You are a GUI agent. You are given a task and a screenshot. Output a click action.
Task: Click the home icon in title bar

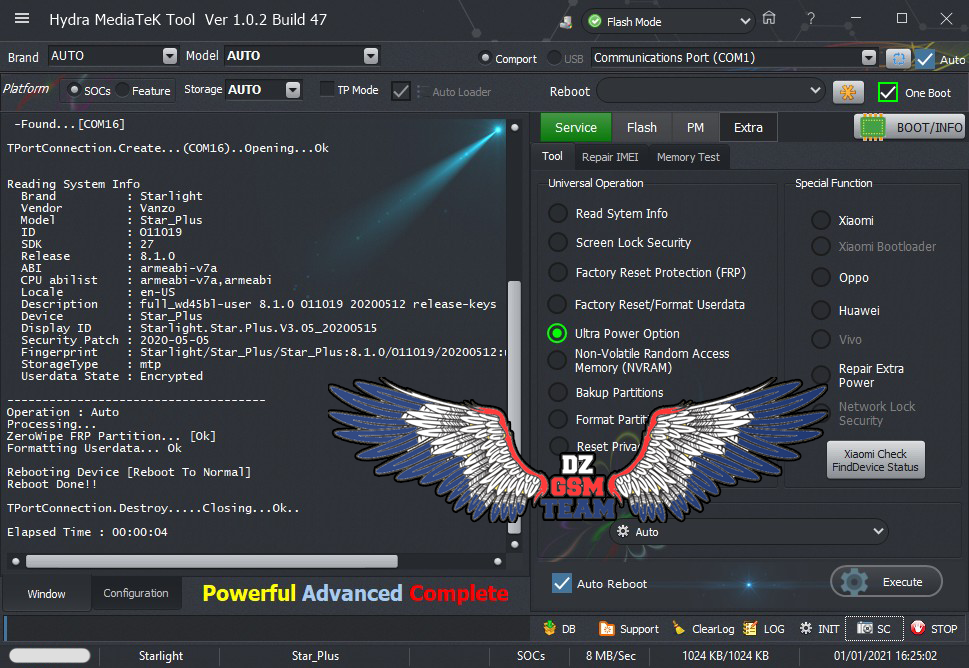pyautogui.click(x=769, y=19)
